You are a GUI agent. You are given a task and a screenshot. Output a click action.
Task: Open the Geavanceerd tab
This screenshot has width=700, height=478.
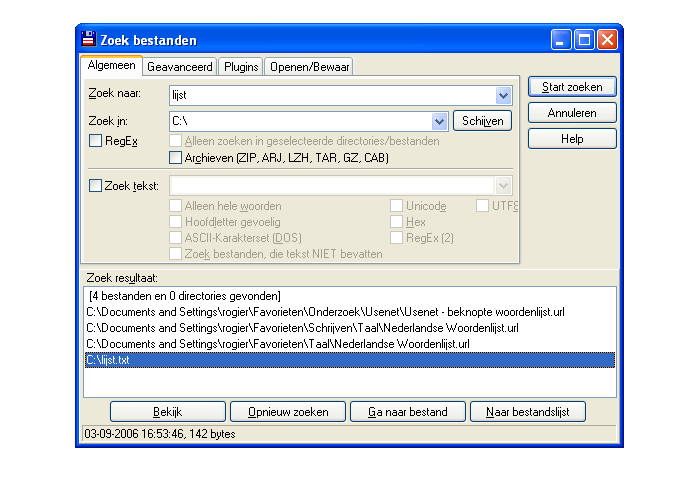tap(179, 67)
